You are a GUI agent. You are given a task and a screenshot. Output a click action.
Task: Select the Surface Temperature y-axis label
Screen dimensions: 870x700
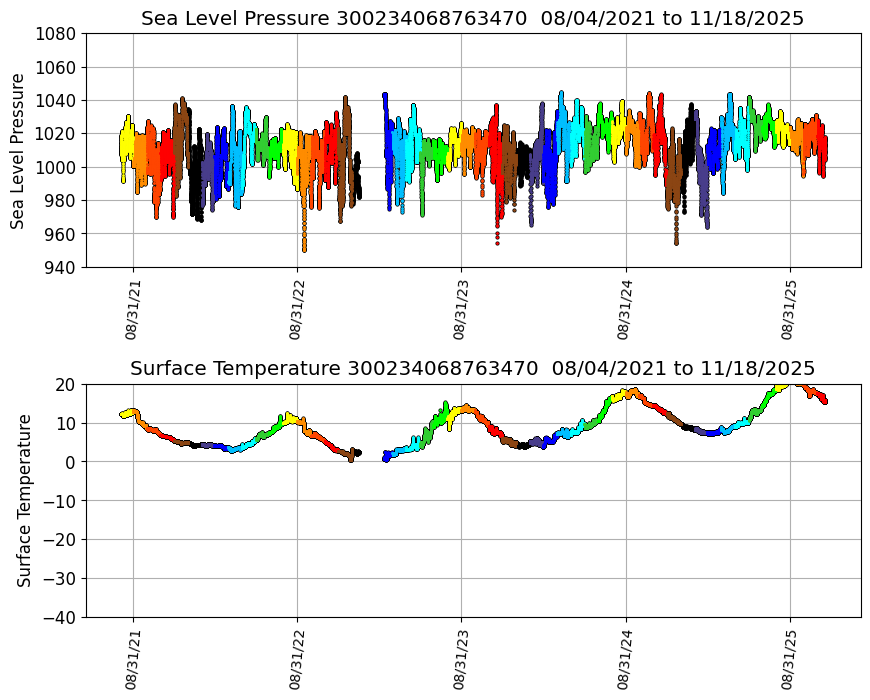(24, 500)
